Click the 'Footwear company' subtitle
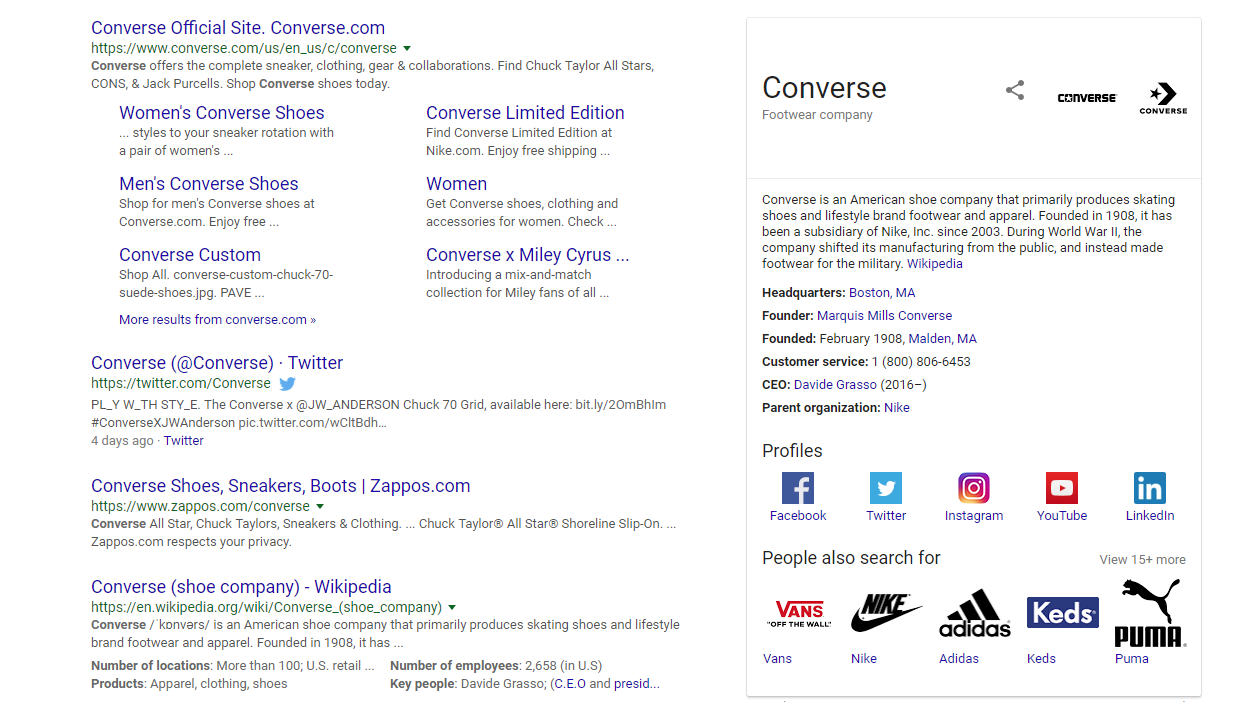 817,115
